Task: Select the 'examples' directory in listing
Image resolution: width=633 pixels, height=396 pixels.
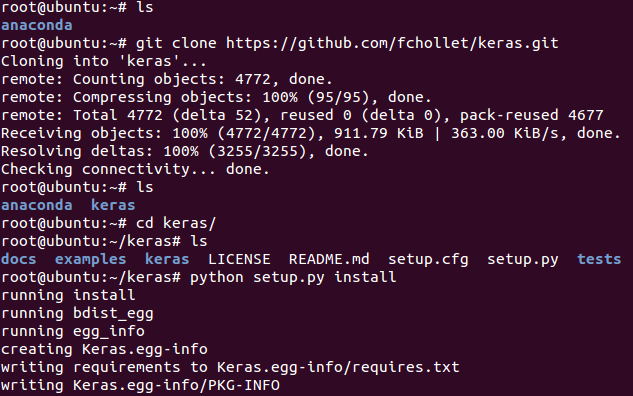Action: [x=90, y=260]
